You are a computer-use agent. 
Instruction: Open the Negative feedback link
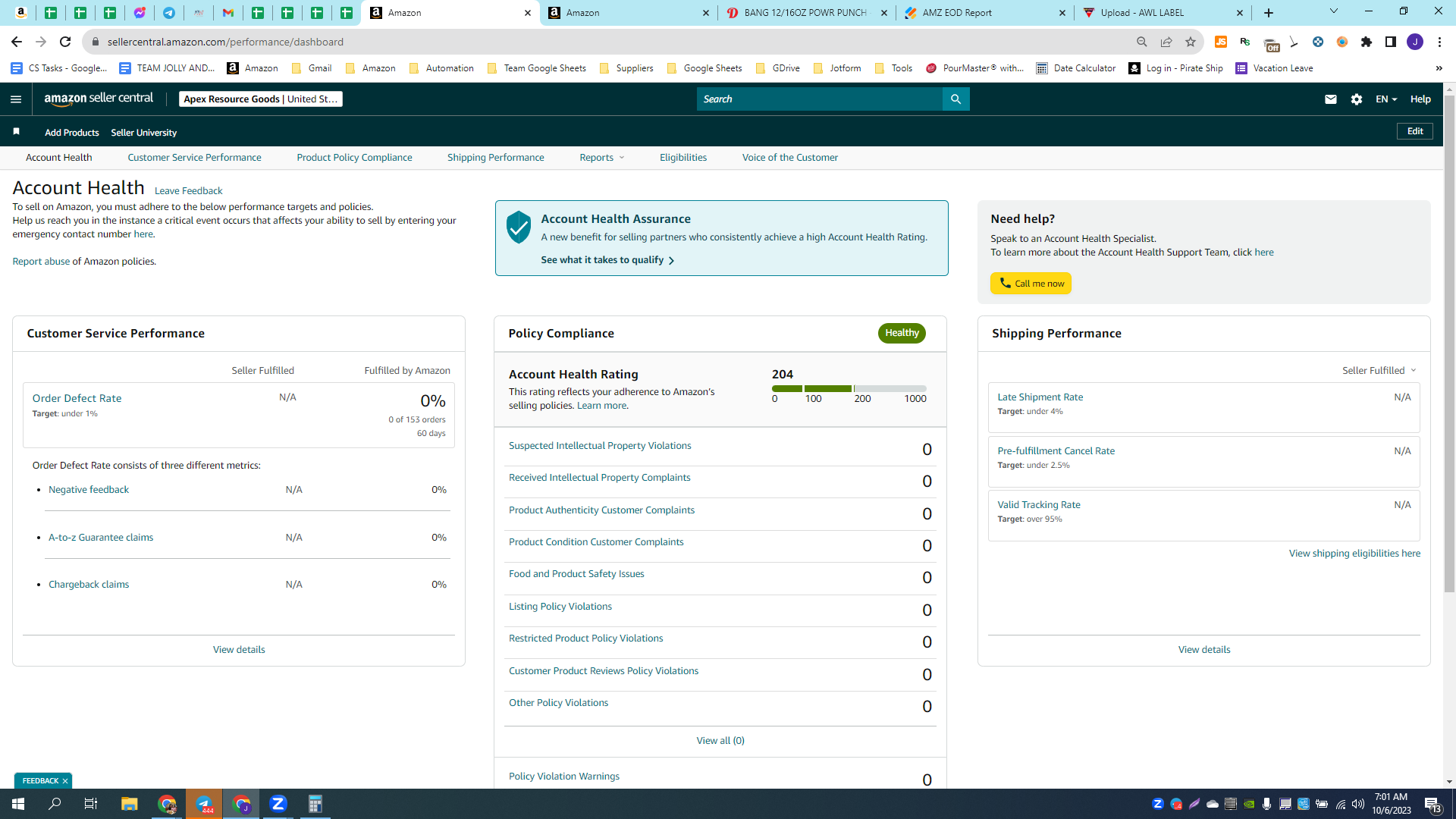(x=89, y=490)
